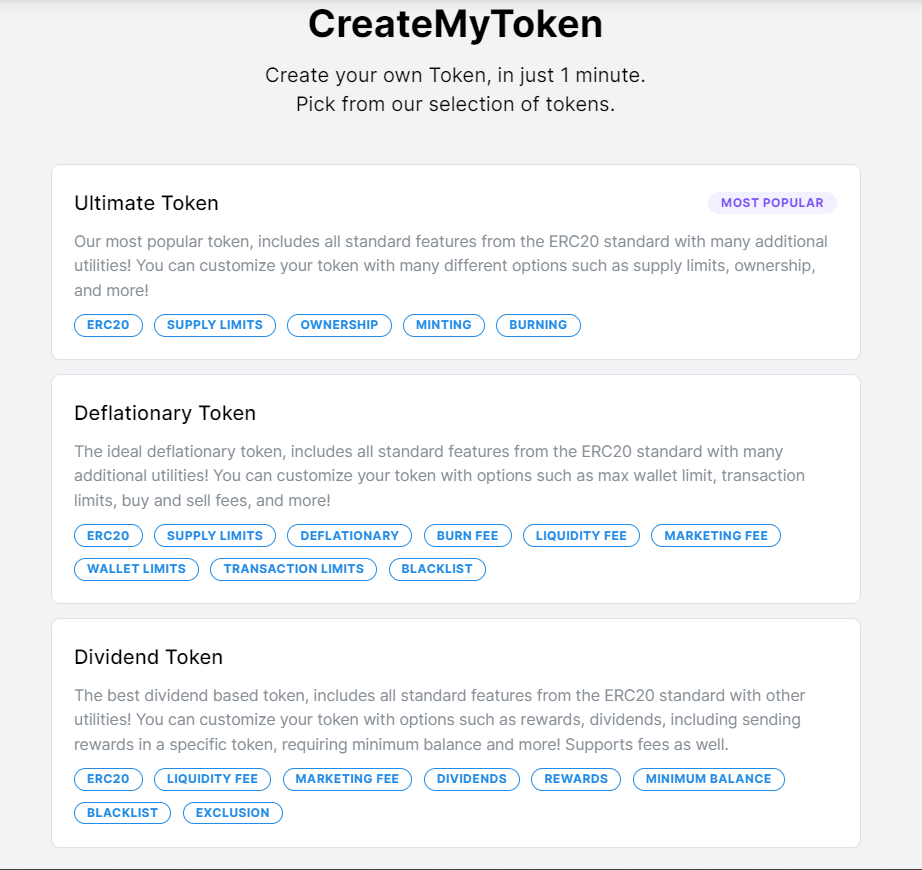922x870 pixels.
Task: Select the OWNERSHIP tag chip
Action: tap(339, 325)
